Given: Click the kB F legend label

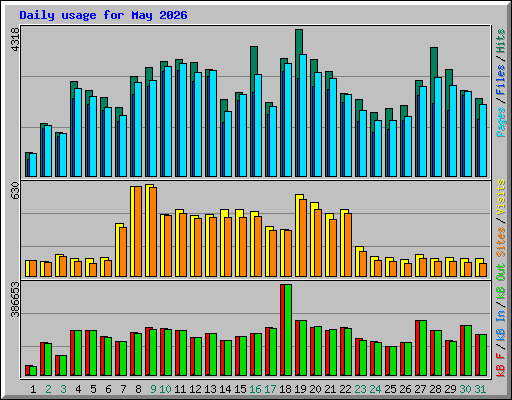Looking at the screenshot, I should coord(501,365).
